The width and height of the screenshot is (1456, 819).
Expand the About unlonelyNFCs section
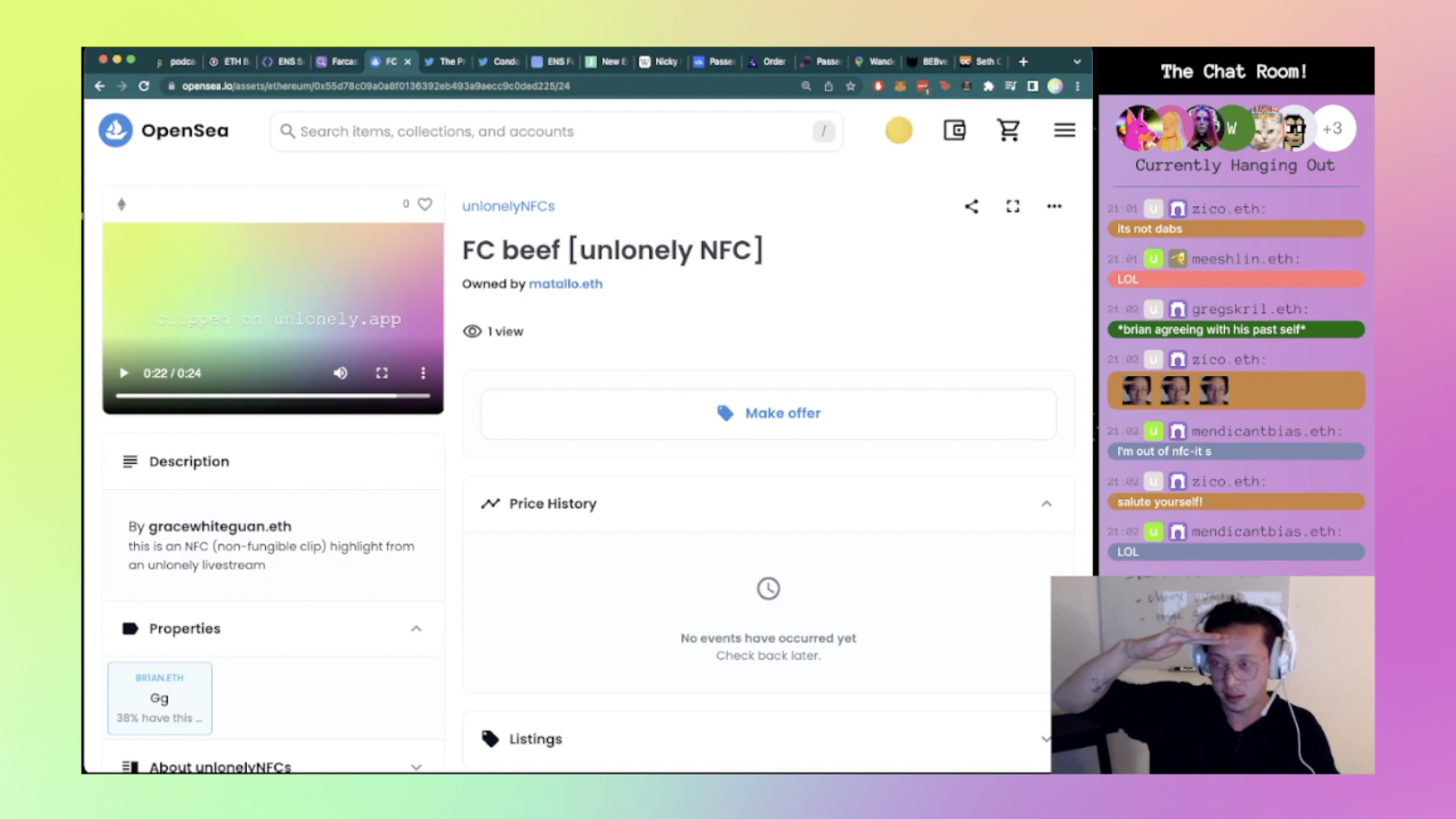pos(417,767)
